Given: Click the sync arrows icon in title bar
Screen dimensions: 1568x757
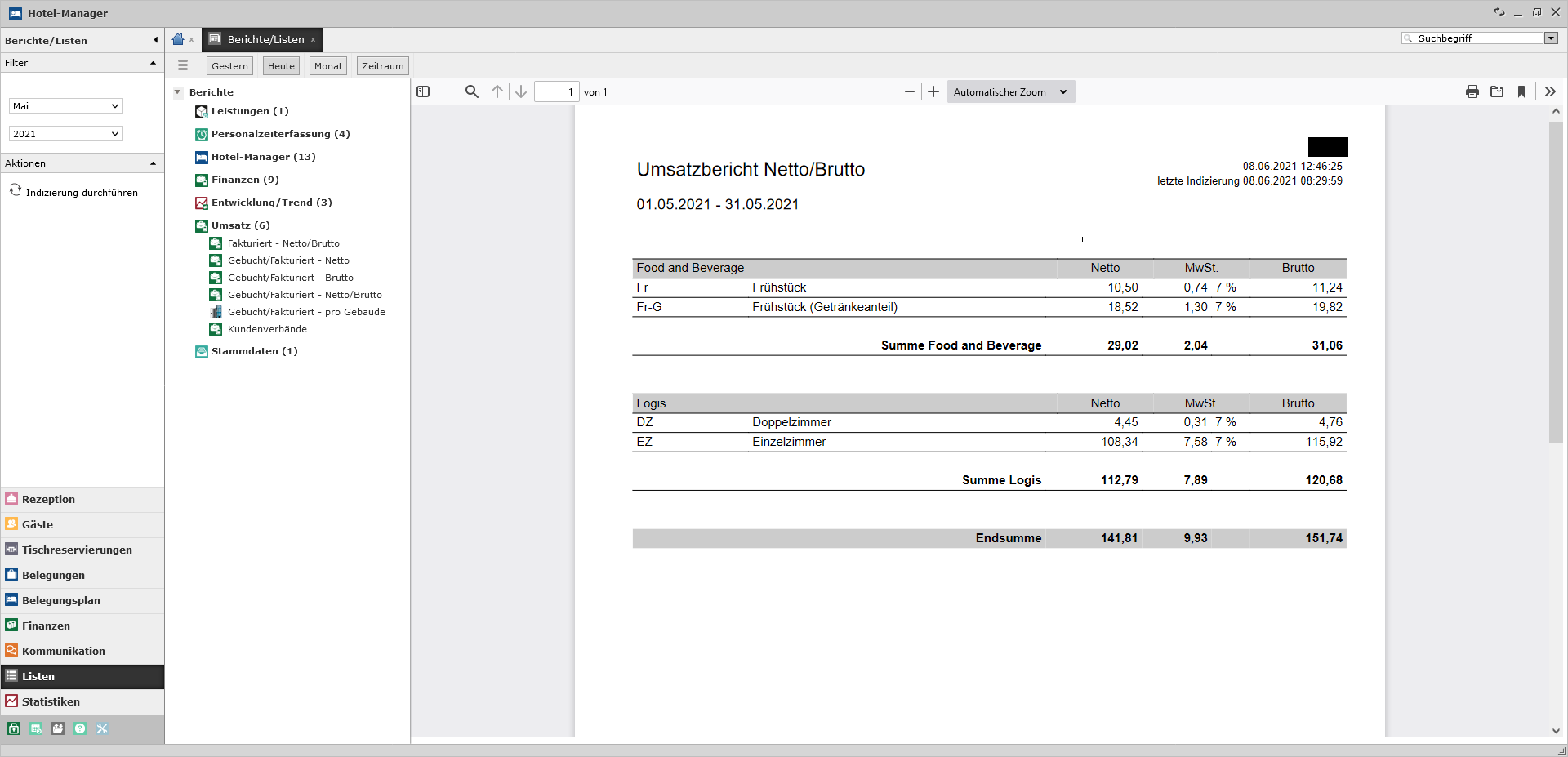Looking at the screenshot, I should [x=1499, y=12].
